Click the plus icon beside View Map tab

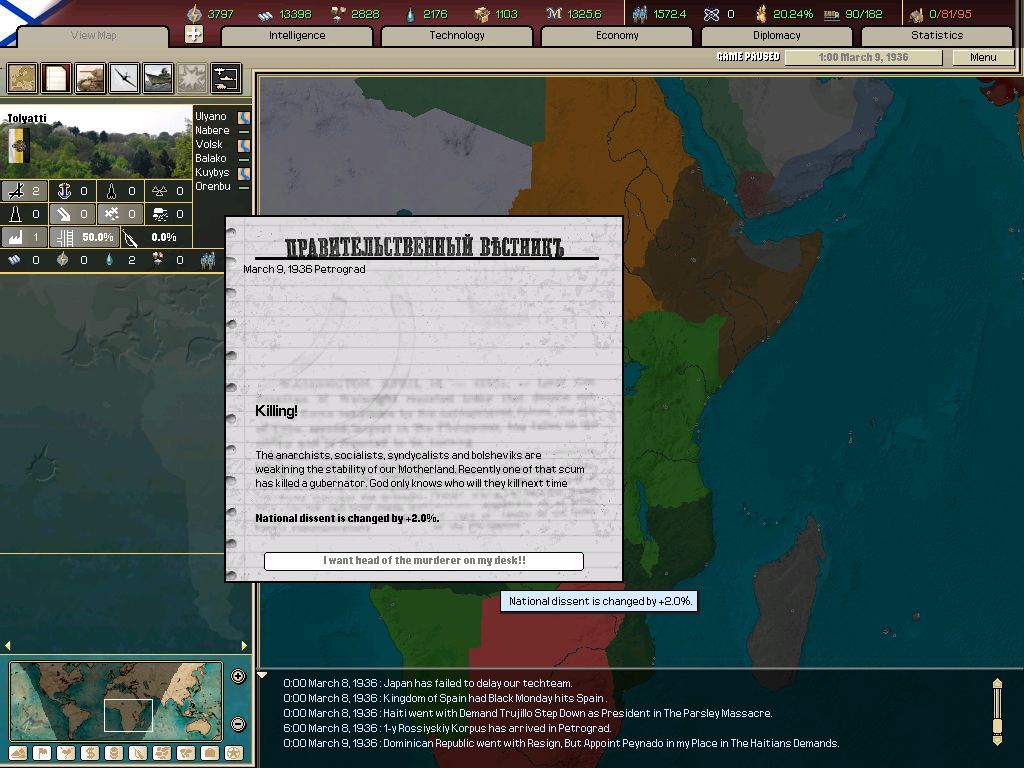194,34
